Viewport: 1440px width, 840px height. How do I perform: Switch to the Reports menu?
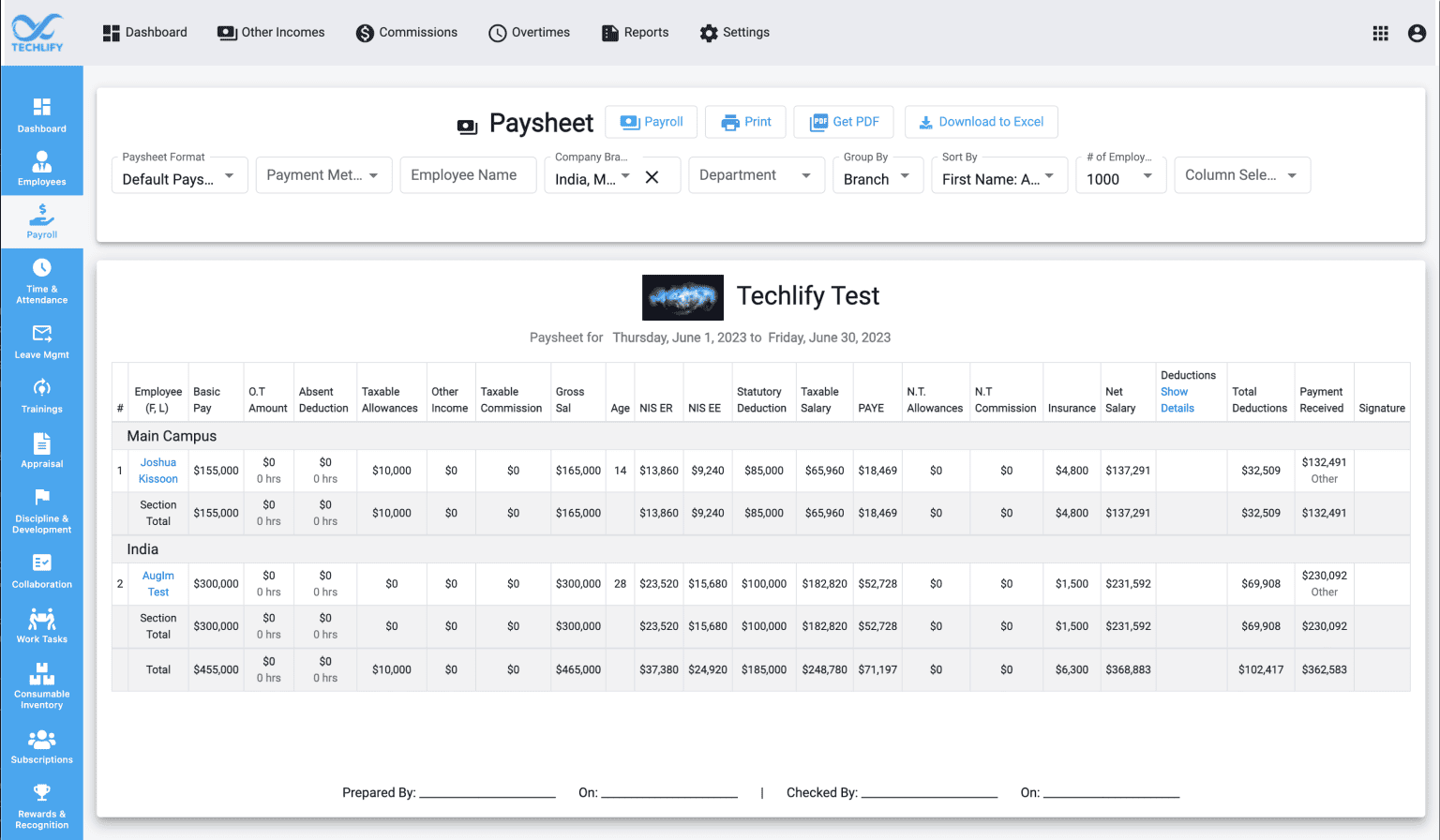pos(635,32)
